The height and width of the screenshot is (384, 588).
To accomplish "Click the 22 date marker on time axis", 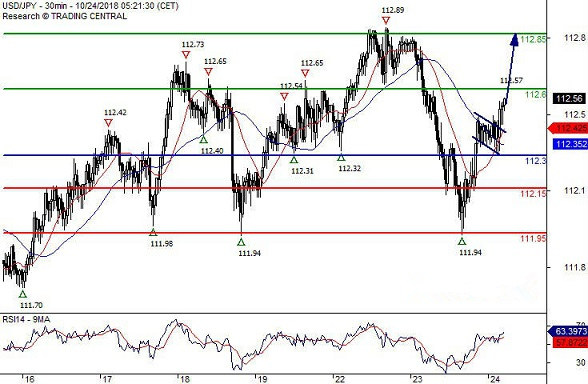I will pos(339,379).
